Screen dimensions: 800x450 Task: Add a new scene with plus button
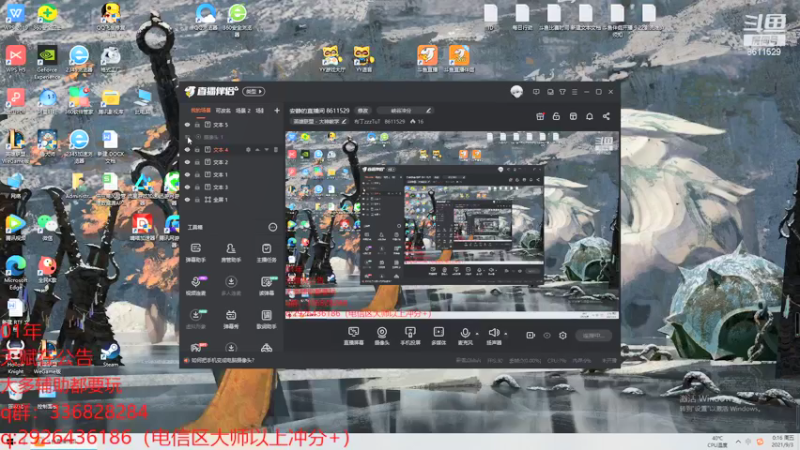(277, 110)
